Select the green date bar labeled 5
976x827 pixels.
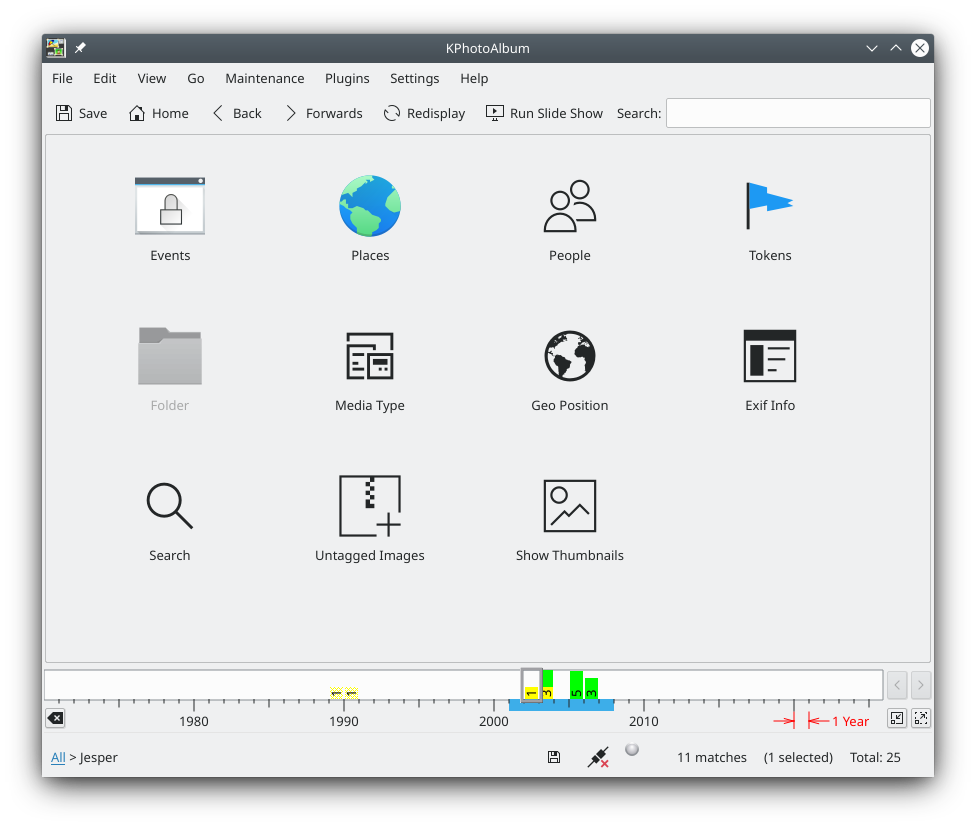pyautogui.click(x=576, y=684)
